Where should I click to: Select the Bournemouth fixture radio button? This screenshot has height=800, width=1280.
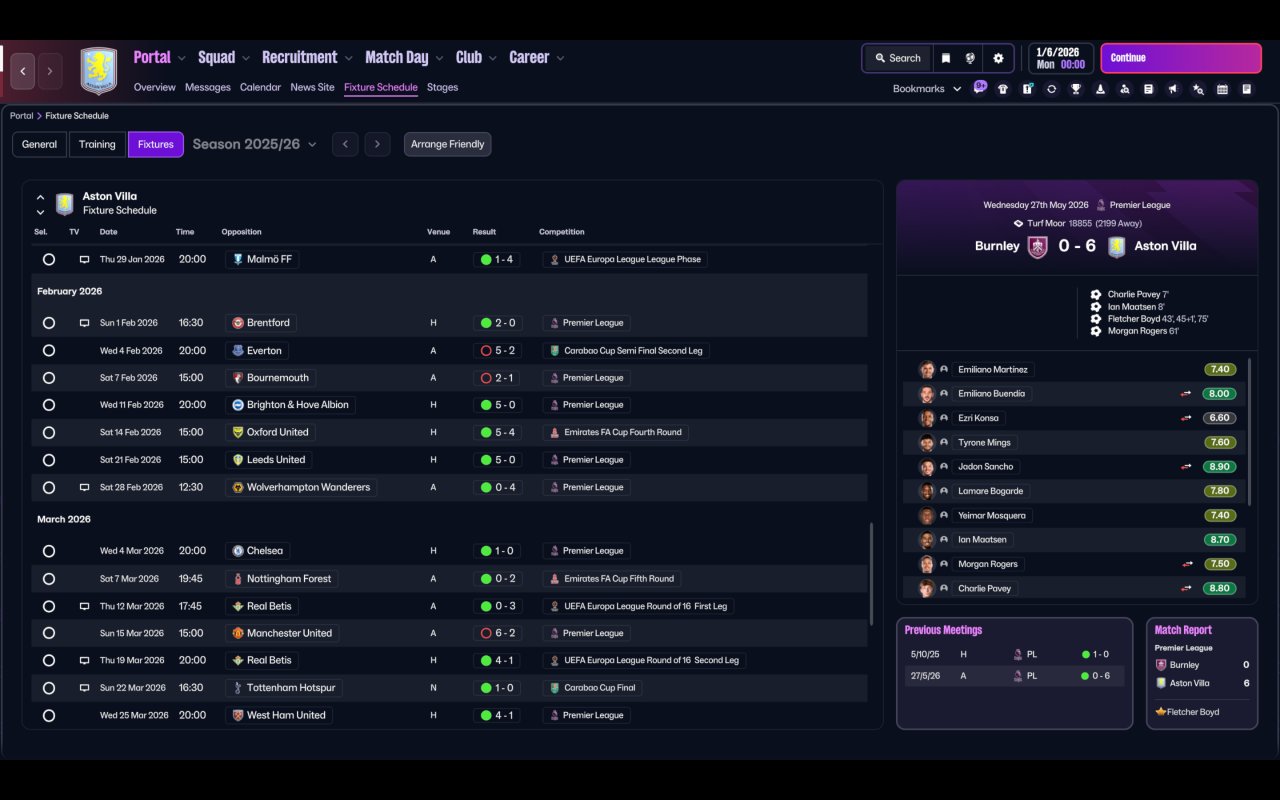point(49,378)
